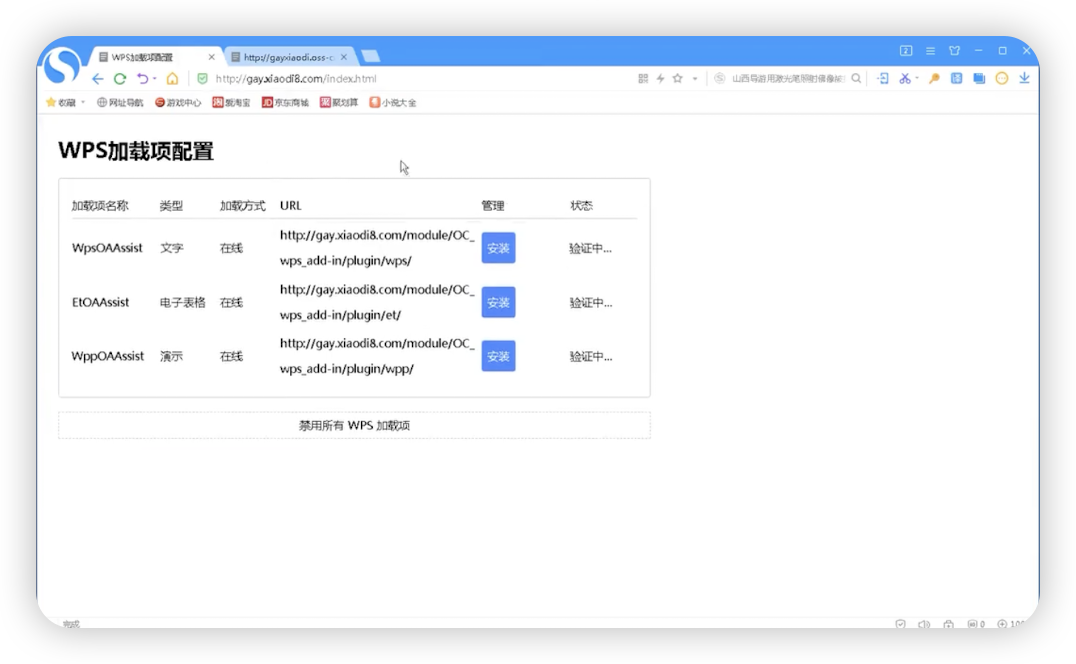Click the EtOAAssist name cell
Viewport: 1076px width, 664px height.
pos(100,302)
